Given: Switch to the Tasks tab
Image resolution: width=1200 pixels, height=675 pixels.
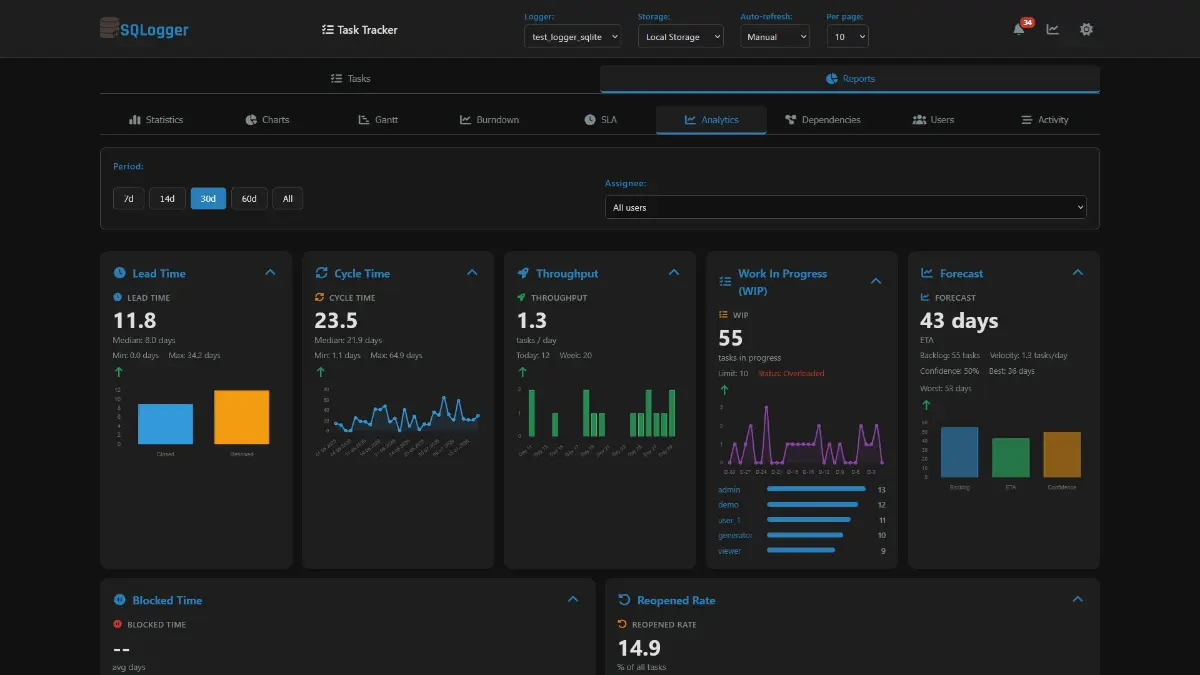Looking at the screenshot, I should [350, 78].
